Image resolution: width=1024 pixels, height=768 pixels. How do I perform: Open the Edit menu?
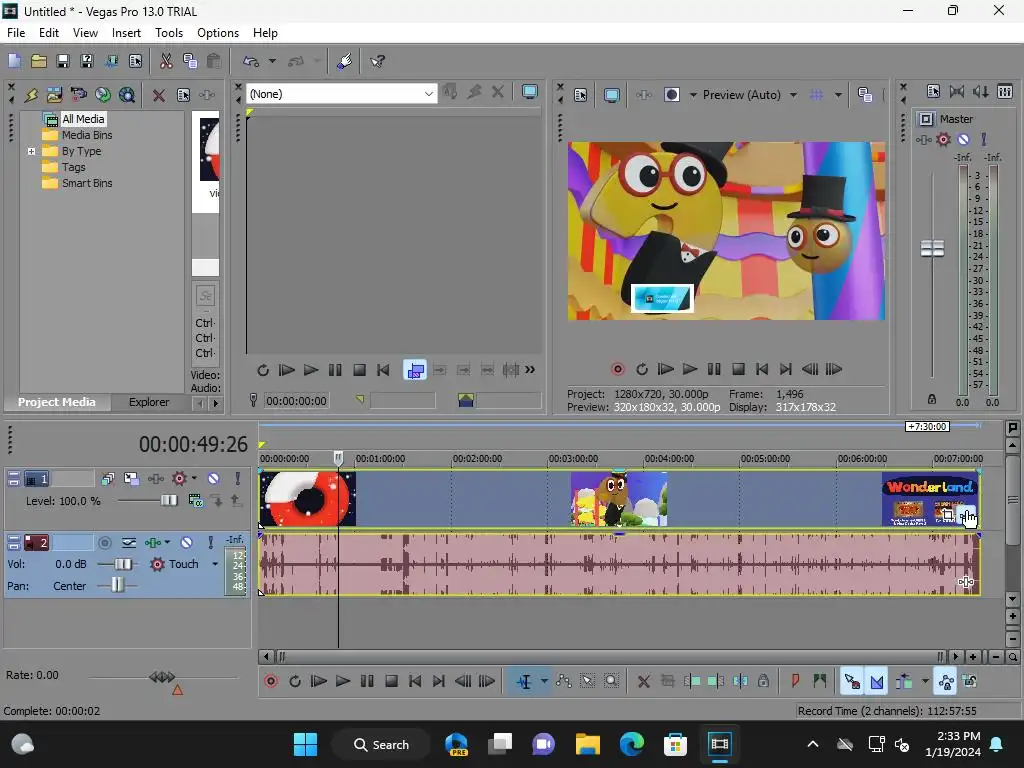click(48, 33)
